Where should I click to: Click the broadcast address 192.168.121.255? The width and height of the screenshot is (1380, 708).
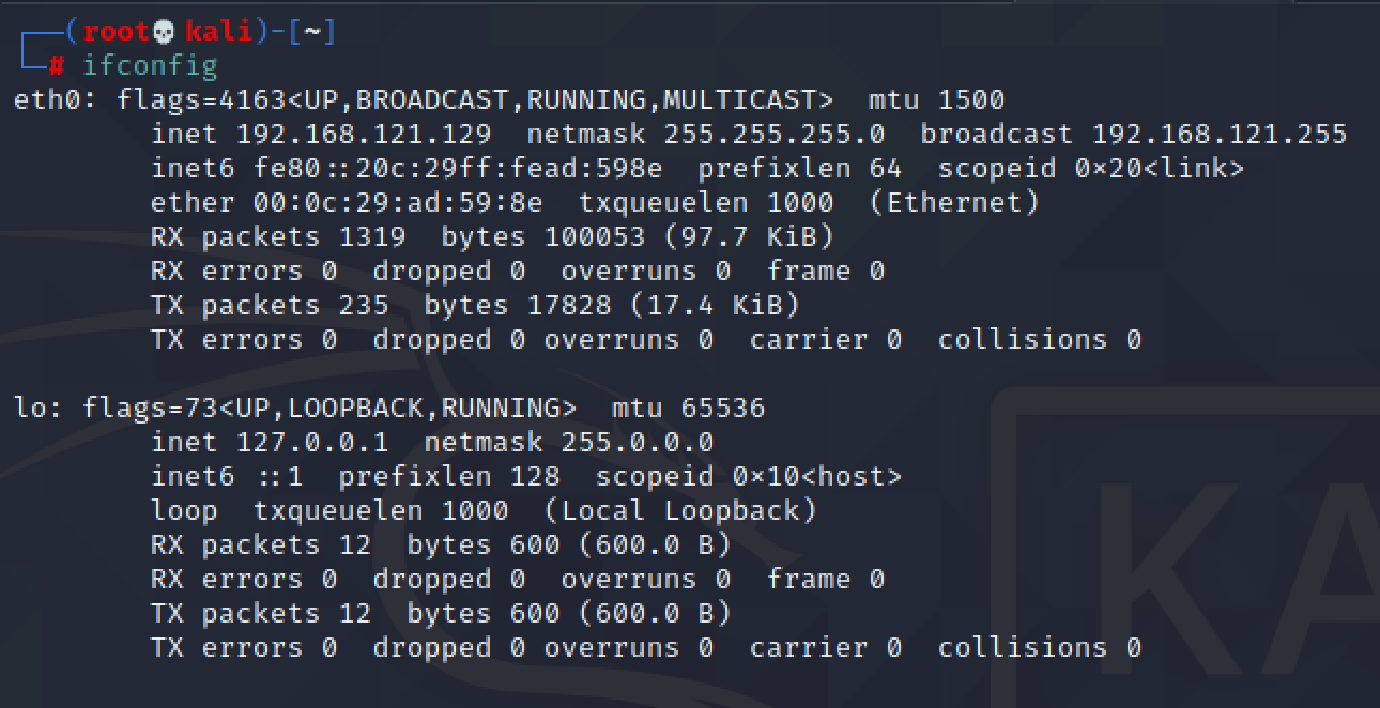point(1219,134)
